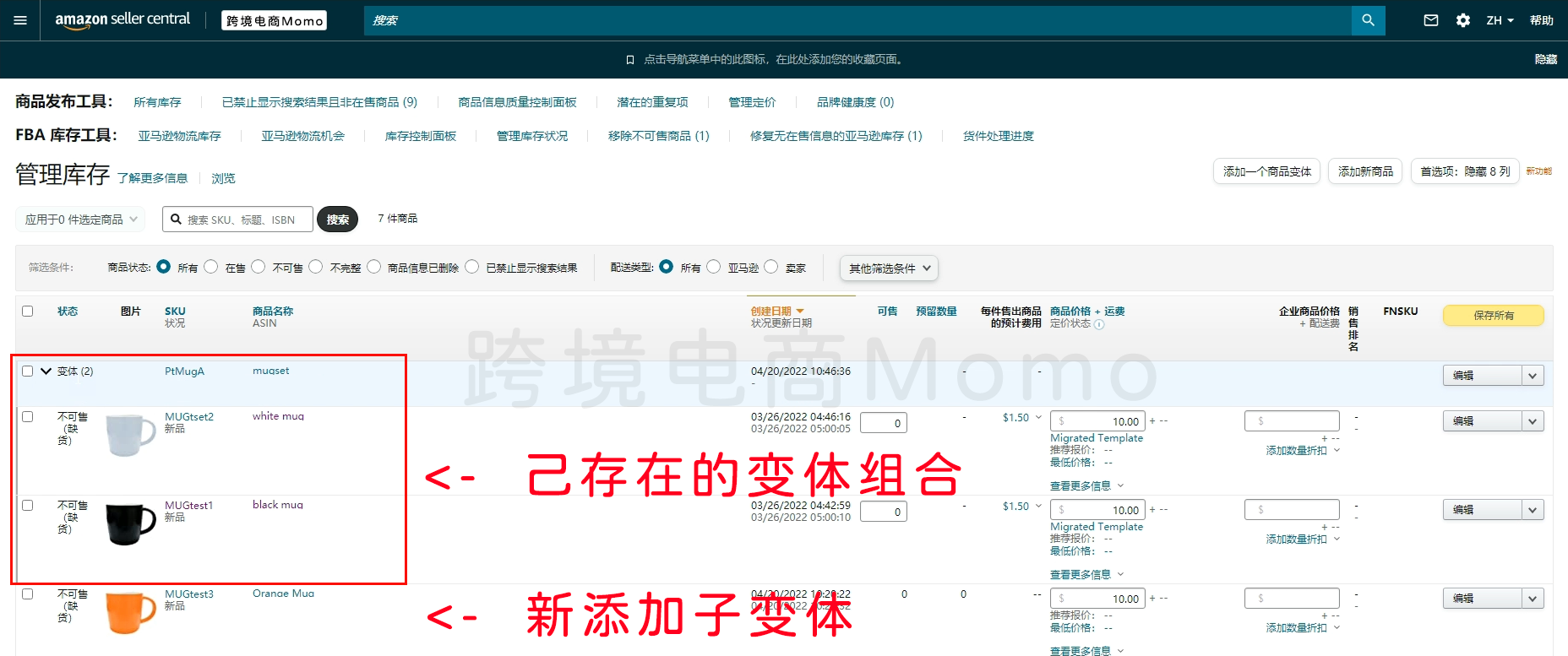
Task: Open the hamburger navigation menu
Action: [x=20, y=20]
